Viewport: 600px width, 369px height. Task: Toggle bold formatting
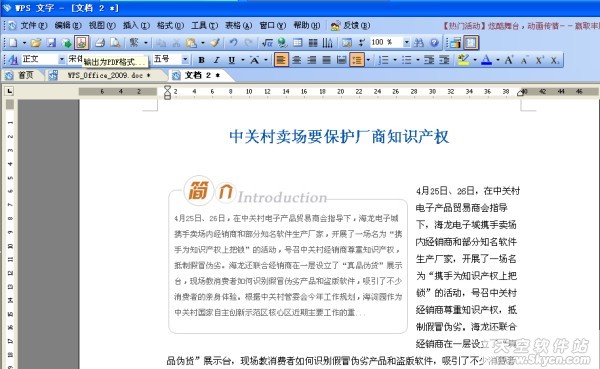point(201,60)
